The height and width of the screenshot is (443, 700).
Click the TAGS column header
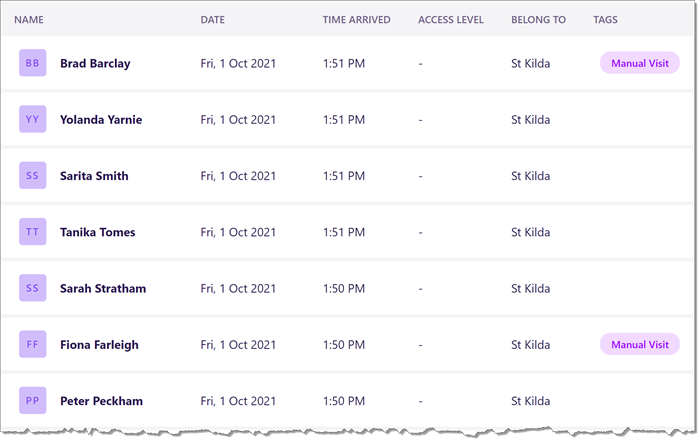coord(605,20)
